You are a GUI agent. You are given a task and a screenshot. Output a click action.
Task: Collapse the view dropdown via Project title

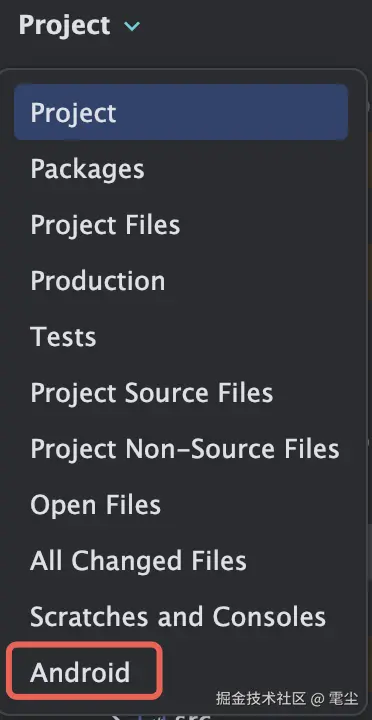(64, 25)
